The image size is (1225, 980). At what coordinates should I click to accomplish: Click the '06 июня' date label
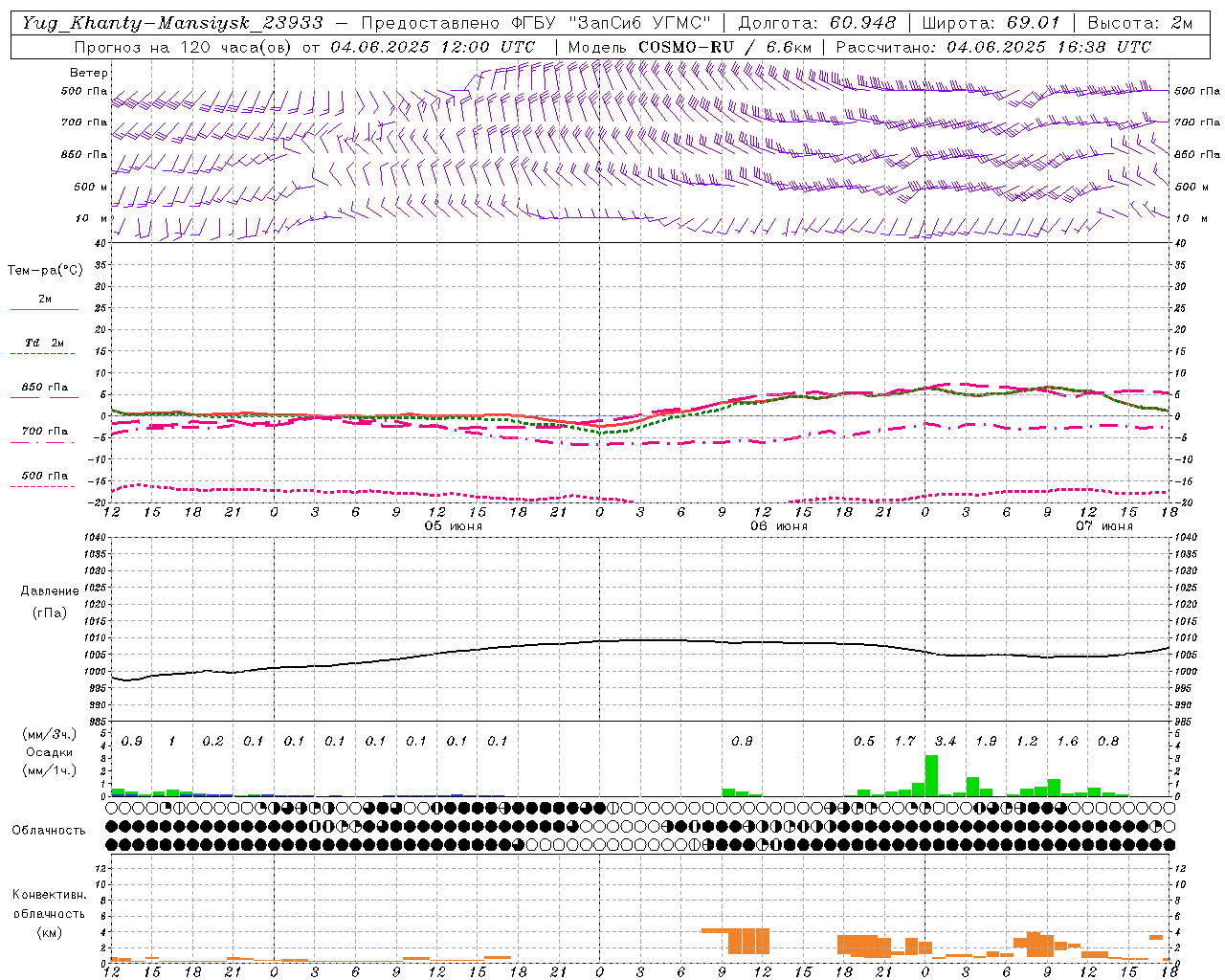point(778,526)
